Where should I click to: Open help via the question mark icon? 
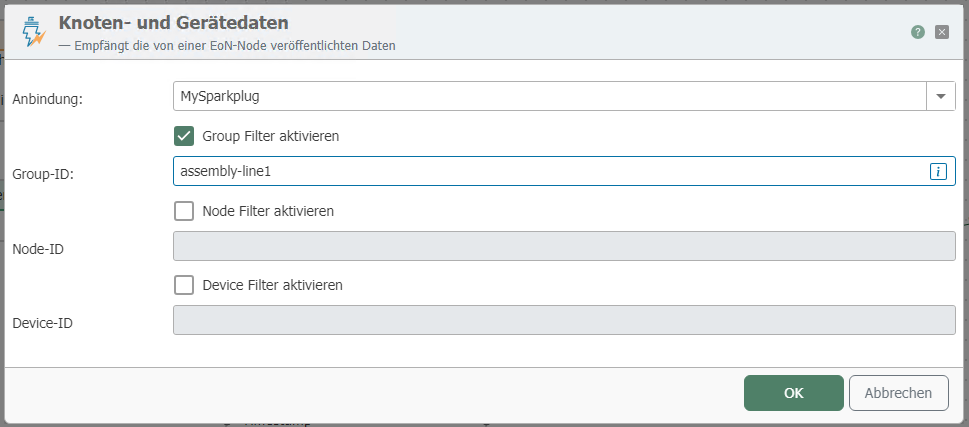point(917,32)
